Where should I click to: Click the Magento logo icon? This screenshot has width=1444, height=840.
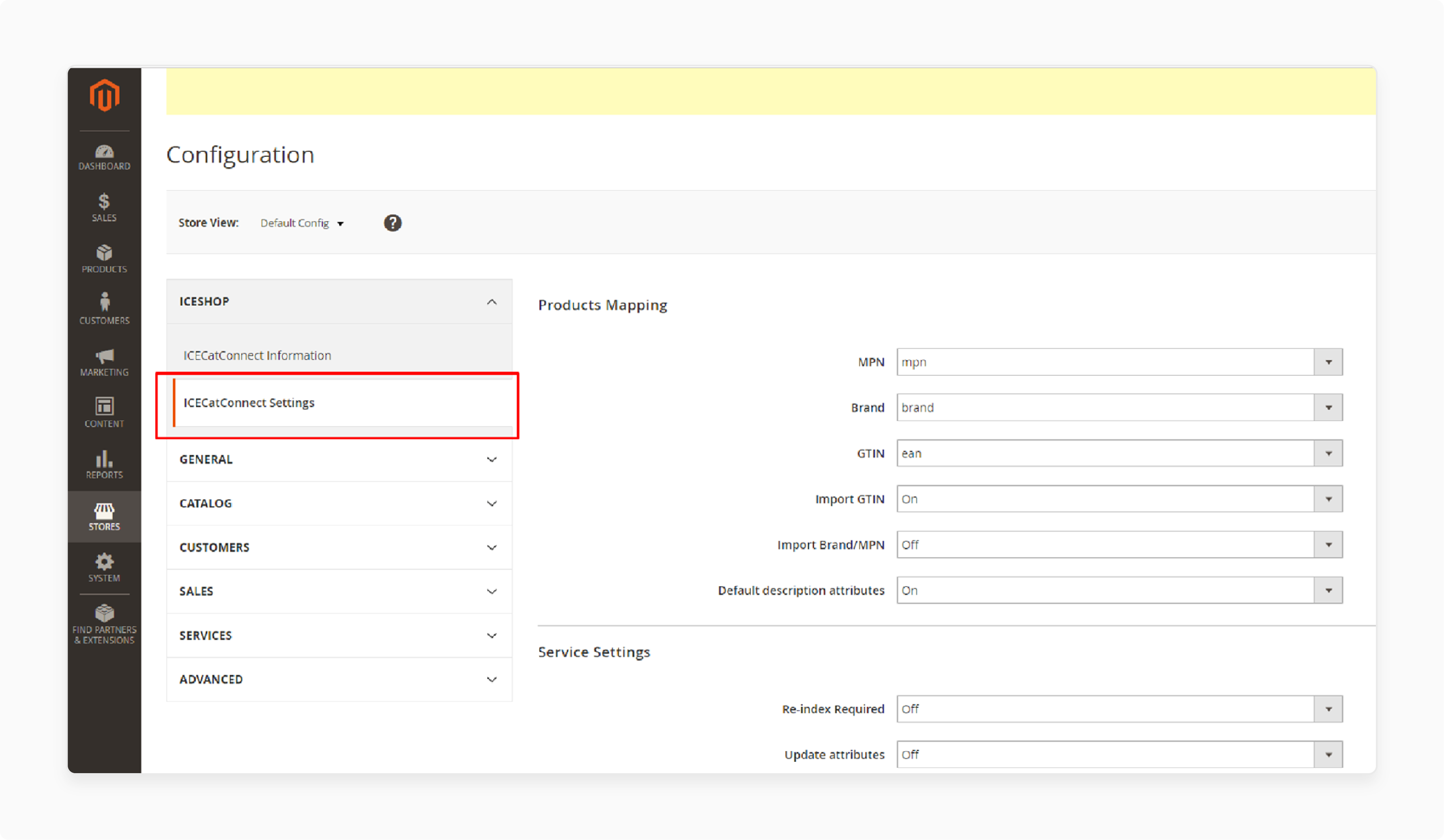coord(104,95)
